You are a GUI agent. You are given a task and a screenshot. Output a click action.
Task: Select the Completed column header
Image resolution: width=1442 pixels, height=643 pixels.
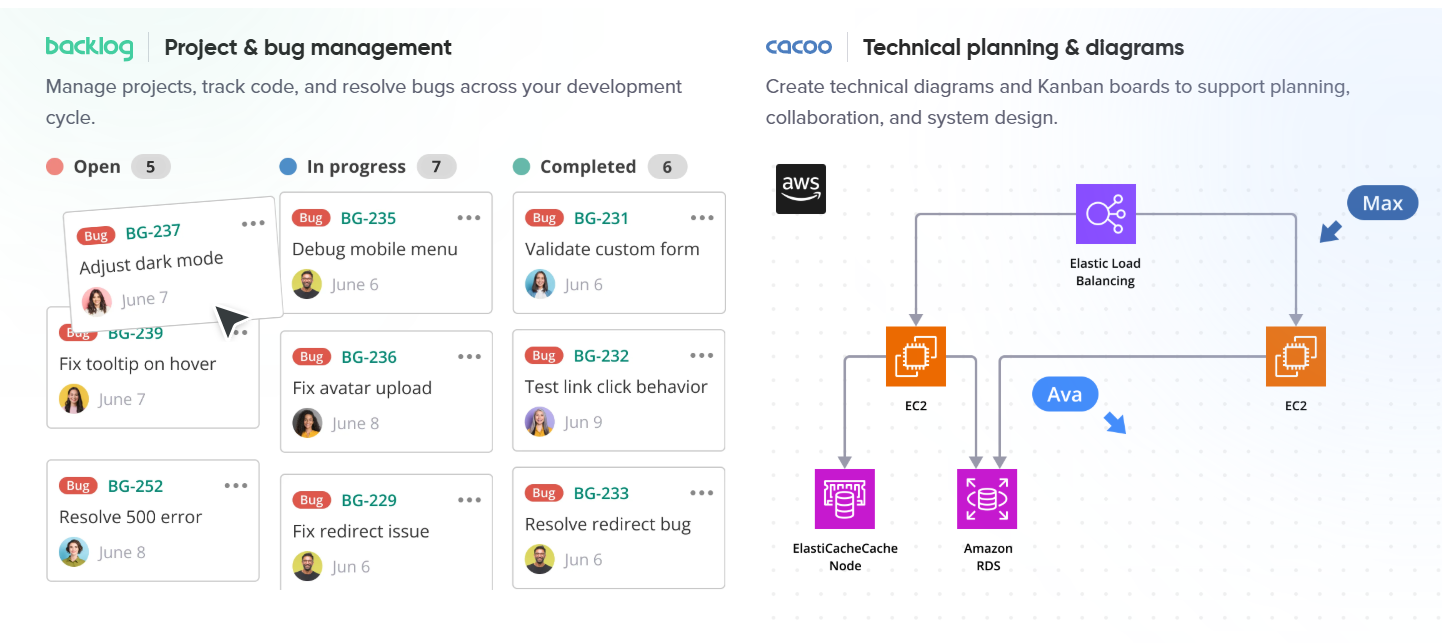tap(588, 167)
